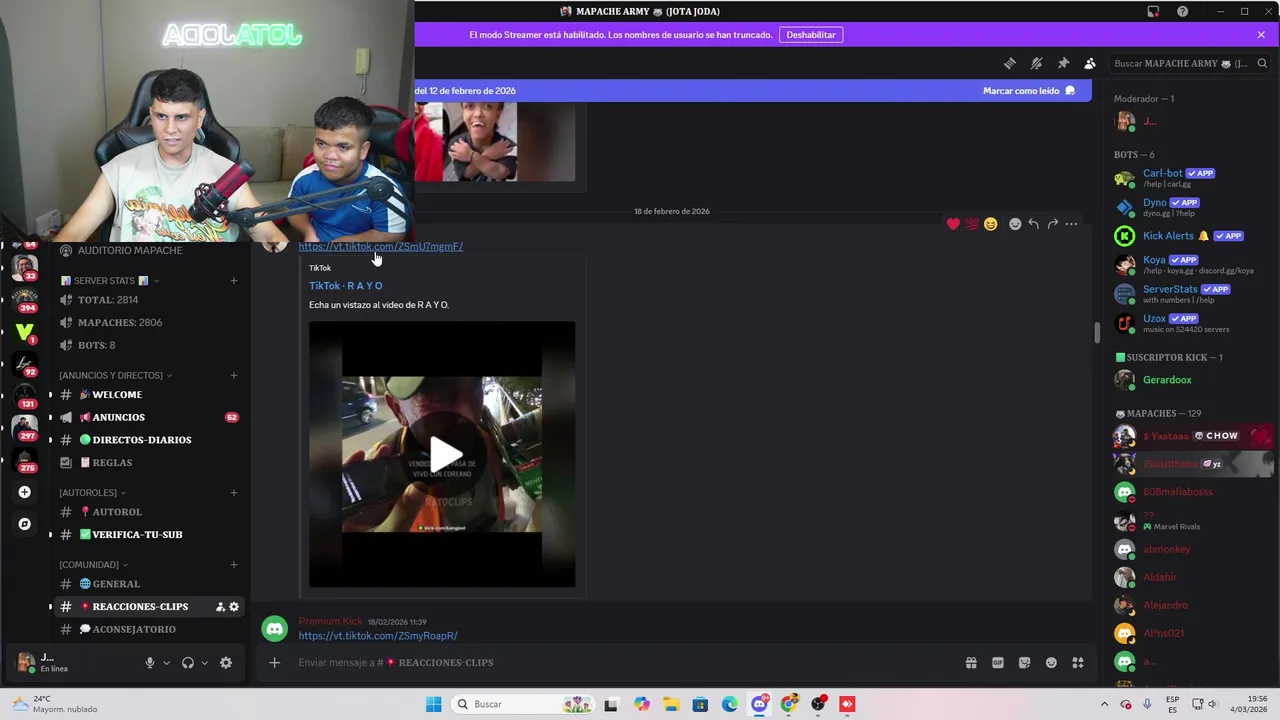The width and height of the screenshot is (1280, 720).
Task: Click the help question mark icon
Action: point(1183,11)
